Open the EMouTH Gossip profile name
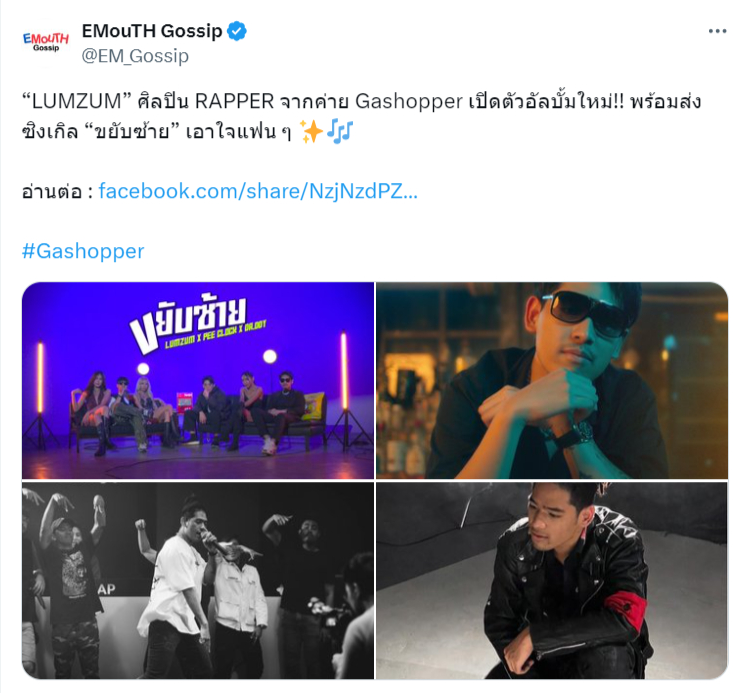745x693 pixels. [152, 31]
